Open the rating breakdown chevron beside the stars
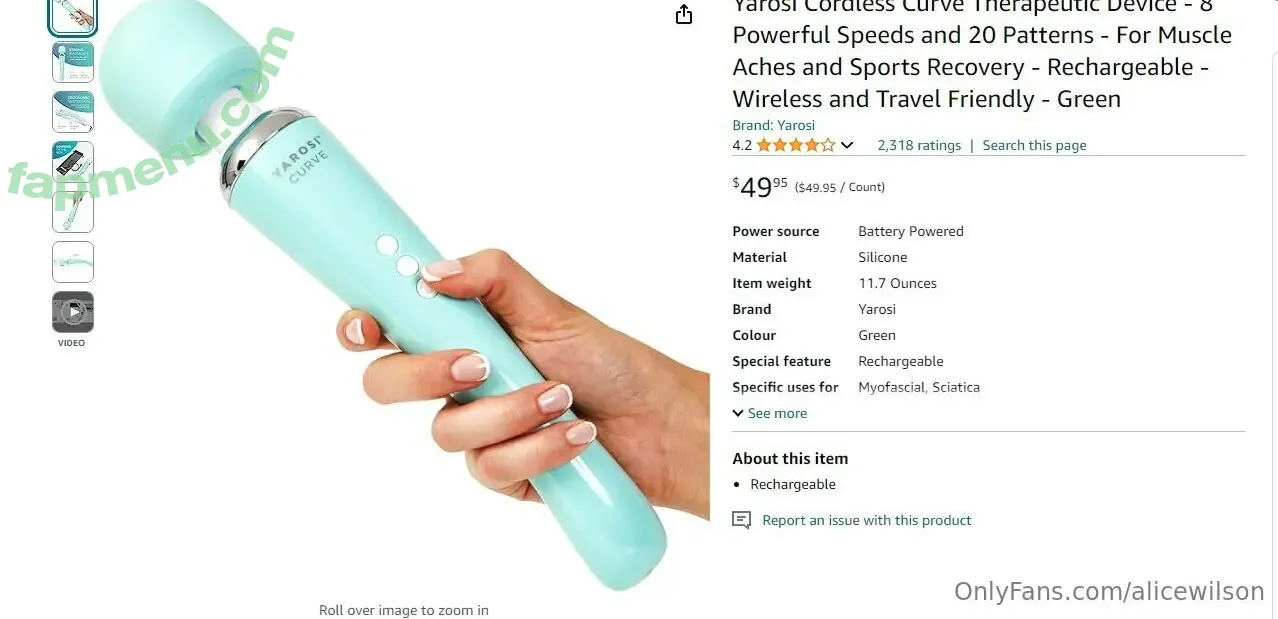This screenshot has height=619, width=1278. pos(847,145)
